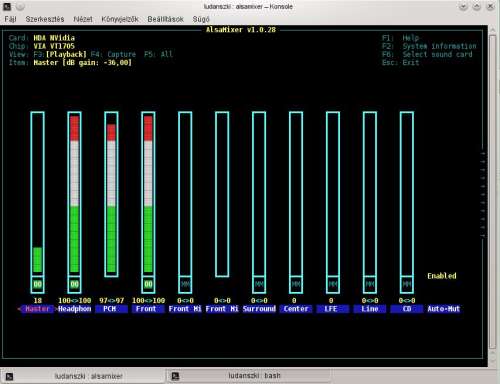The image size is (500, 384).
Task: Open the Súgó menu
Action: (201, 19)
